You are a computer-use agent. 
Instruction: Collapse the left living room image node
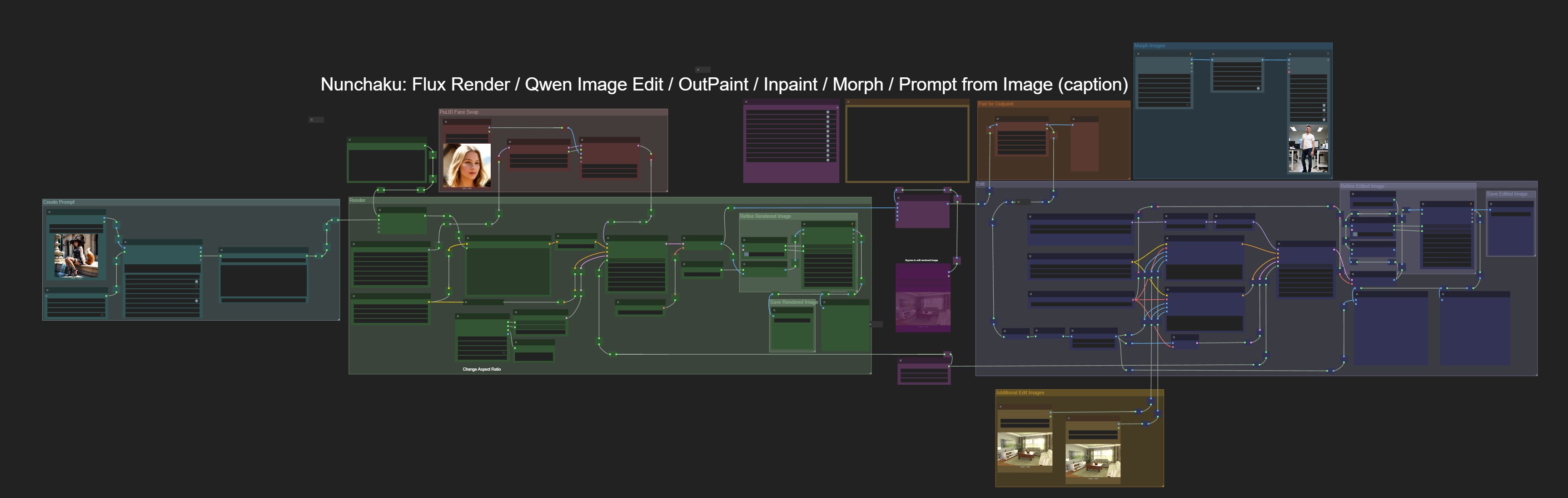pyautogui.click(x=1000, y=407)
